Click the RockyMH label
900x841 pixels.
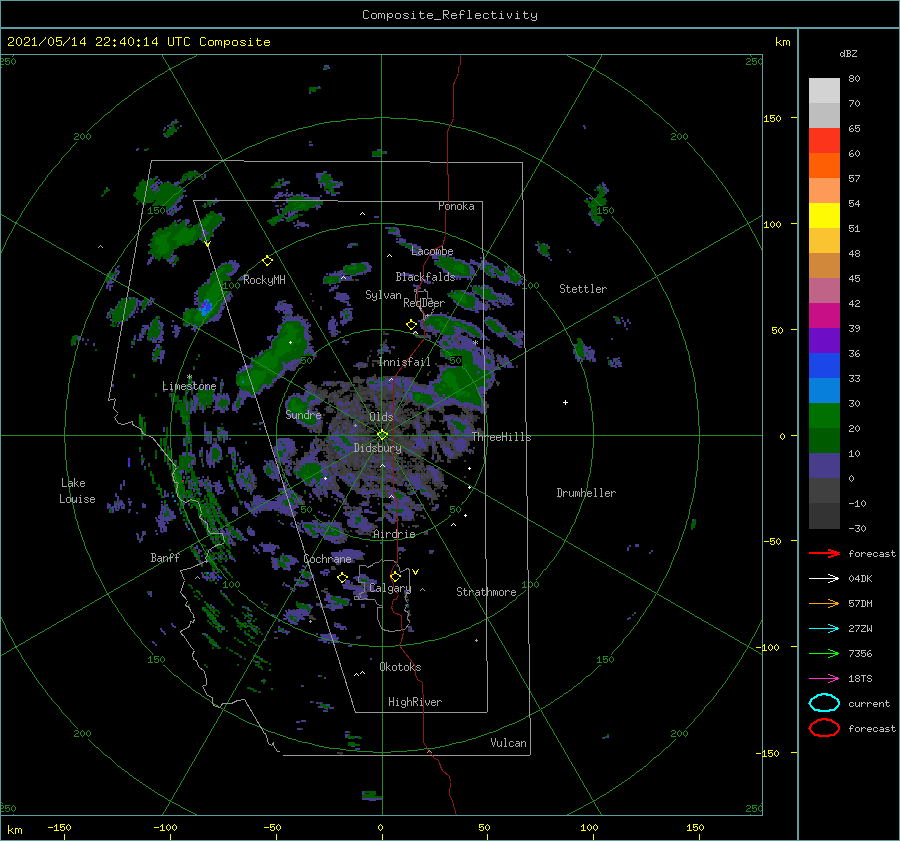(264, 280)
